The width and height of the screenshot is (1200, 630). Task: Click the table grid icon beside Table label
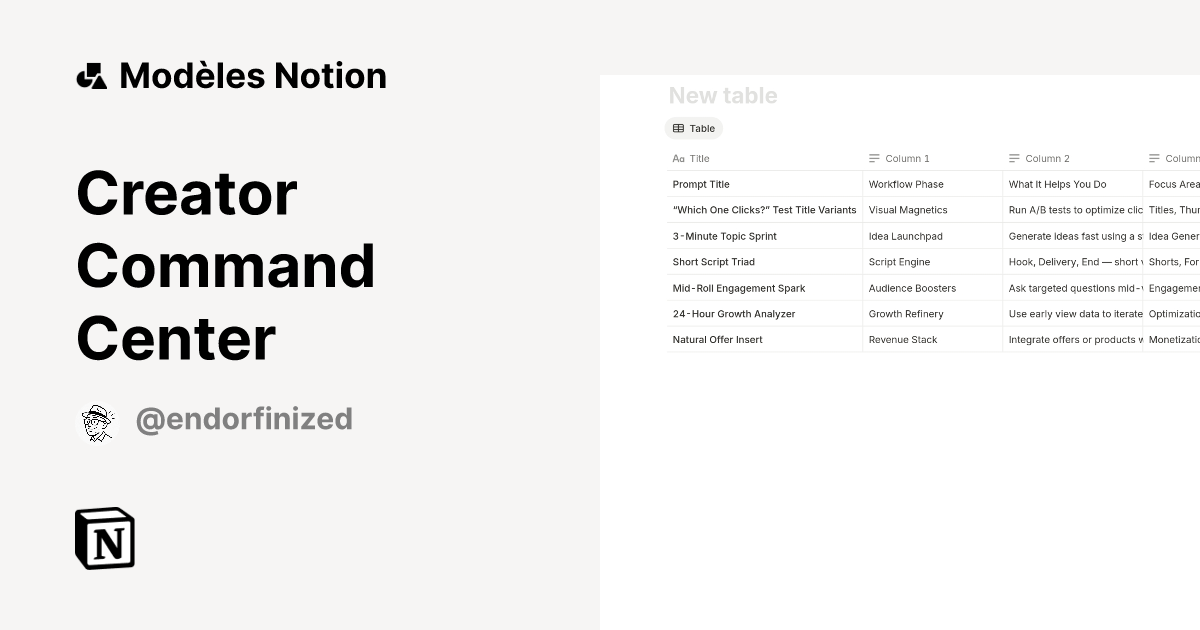tap(678, 128)
